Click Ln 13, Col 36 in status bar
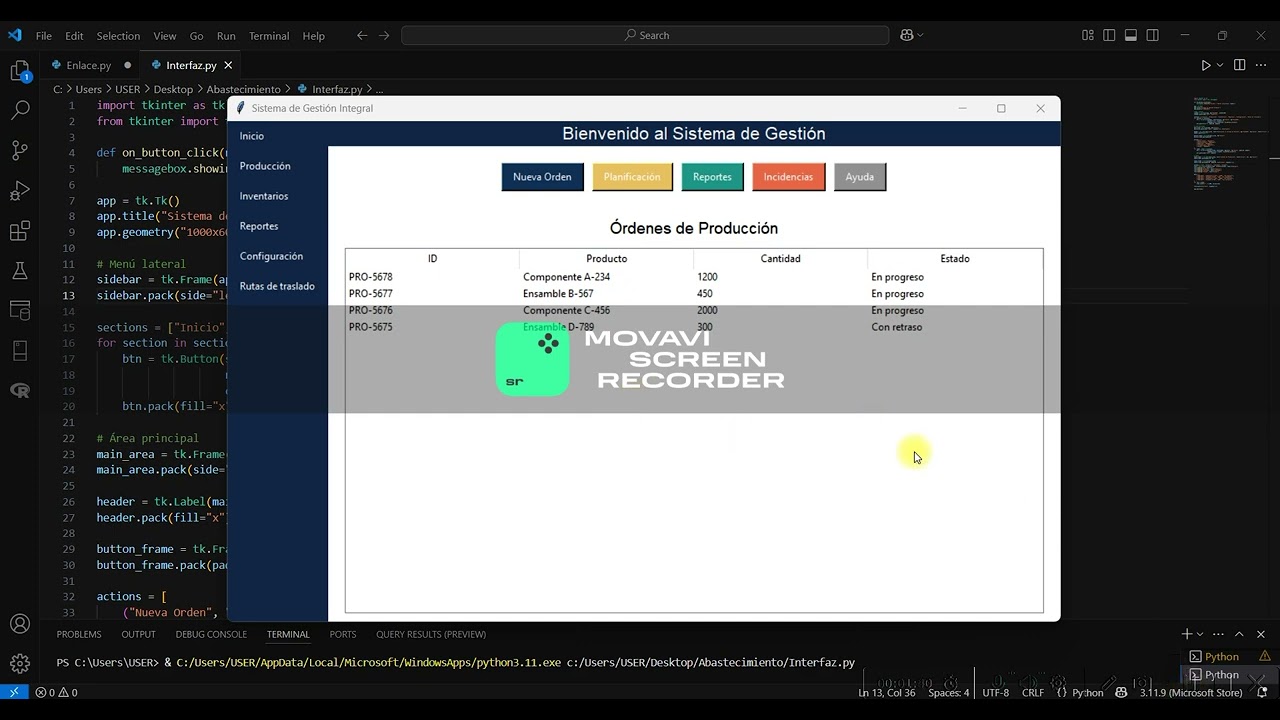 click(886, 692)
